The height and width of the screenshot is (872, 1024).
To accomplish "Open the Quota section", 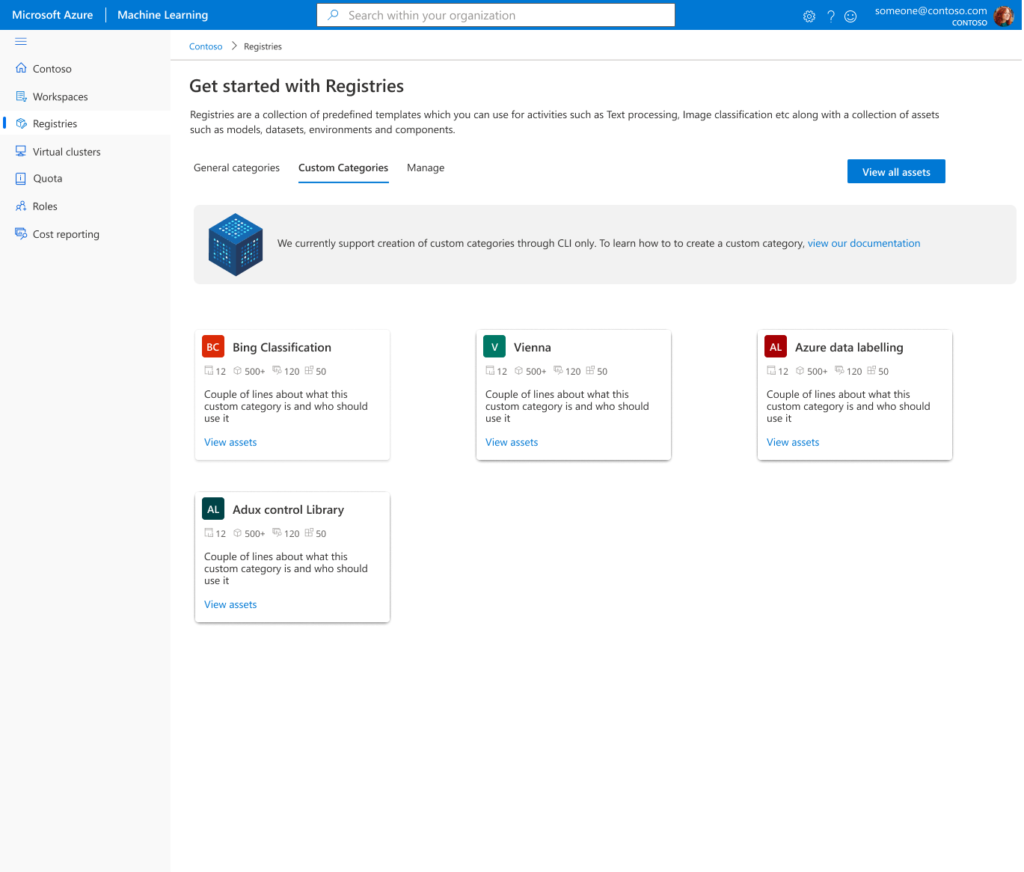I will pos(48,178).
